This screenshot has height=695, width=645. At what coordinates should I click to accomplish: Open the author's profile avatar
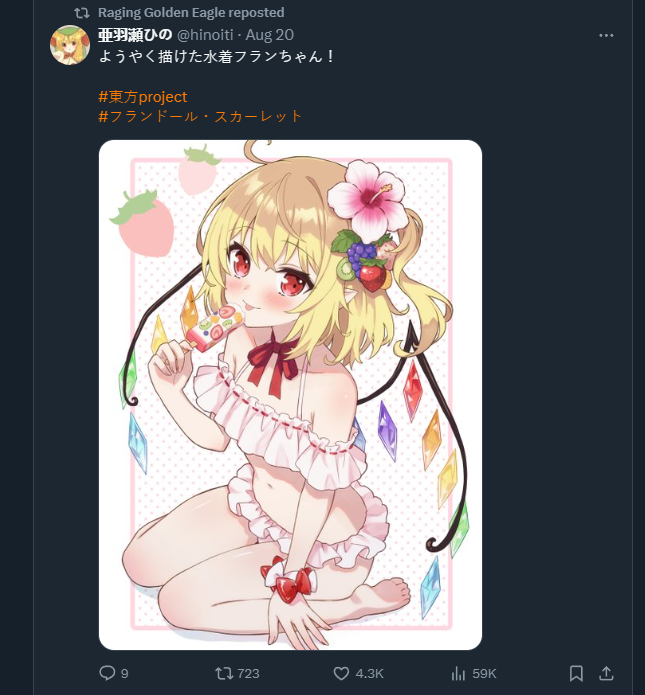pos(70,45)
